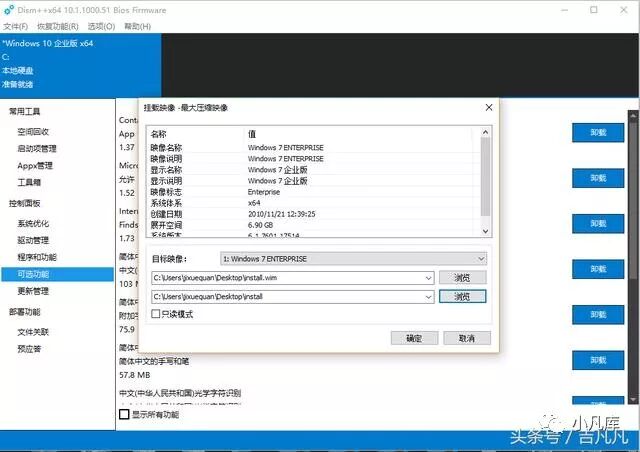Select Appx管理 in the sidebar
The image size is (640, 452).
35,166
